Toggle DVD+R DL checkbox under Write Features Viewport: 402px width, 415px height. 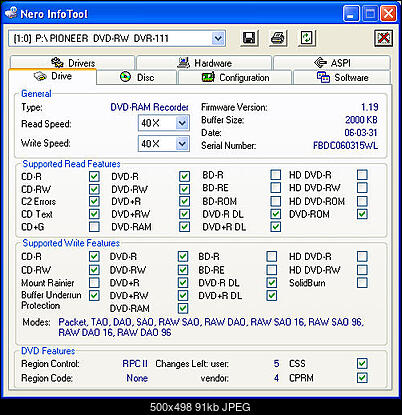point(272,295)
